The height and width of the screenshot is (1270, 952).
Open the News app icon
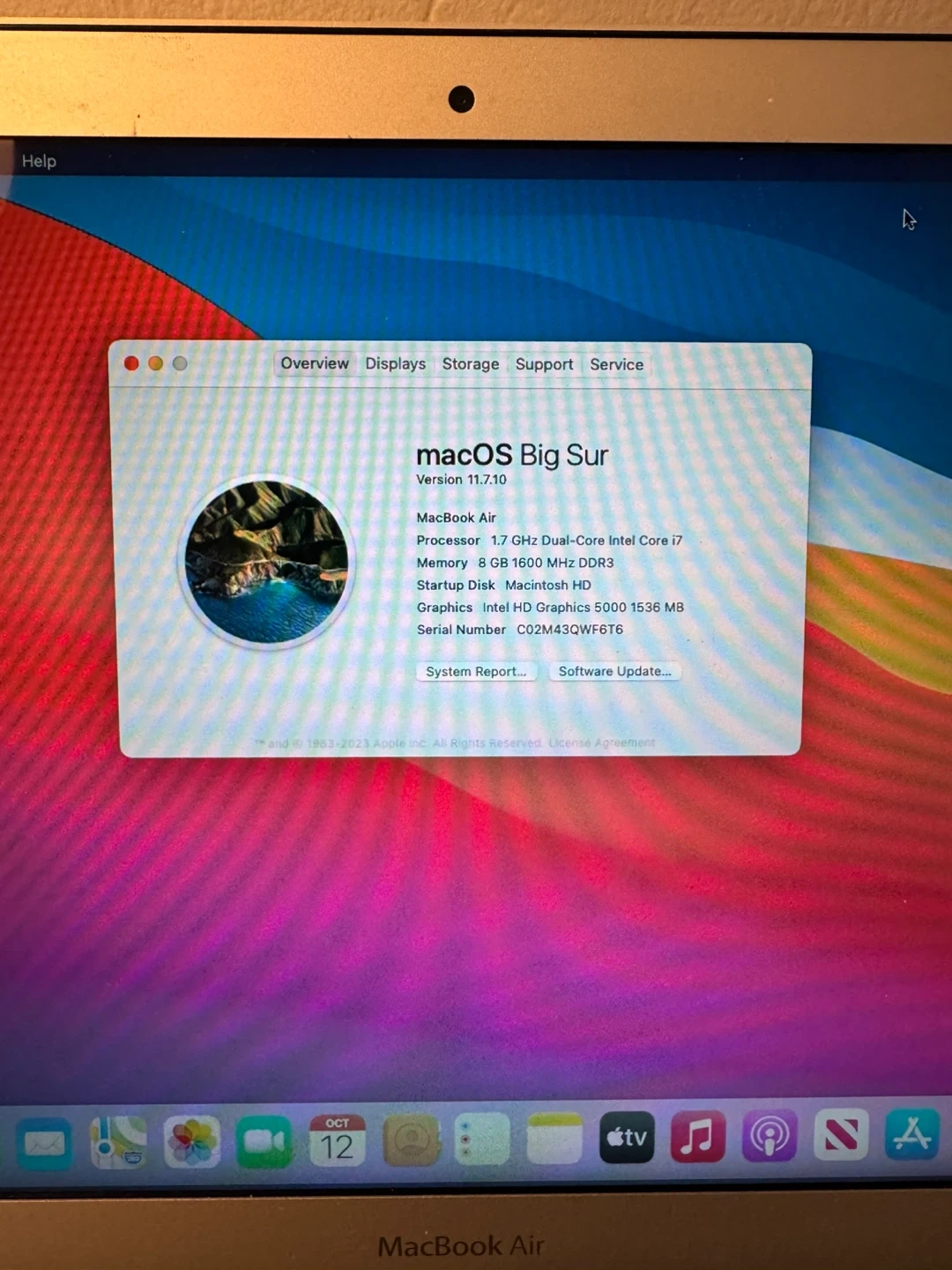click(841, 1134)
